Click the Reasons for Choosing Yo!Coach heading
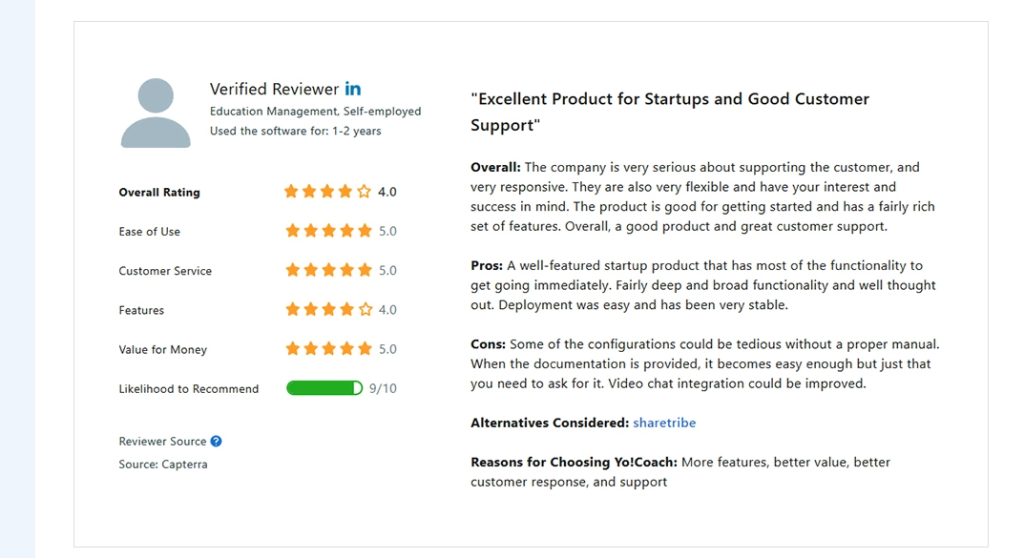This screenshot has height=558, width=1024. point(574,462)
